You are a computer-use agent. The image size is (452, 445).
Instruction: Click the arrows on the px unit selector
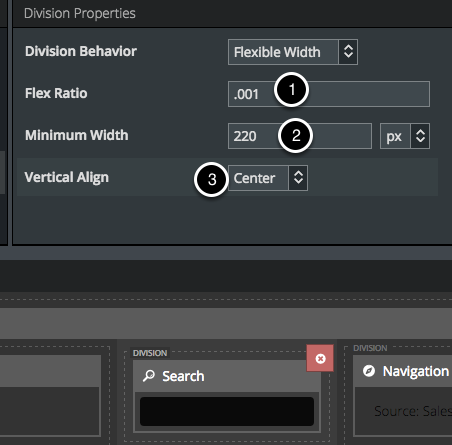[420, 136]
